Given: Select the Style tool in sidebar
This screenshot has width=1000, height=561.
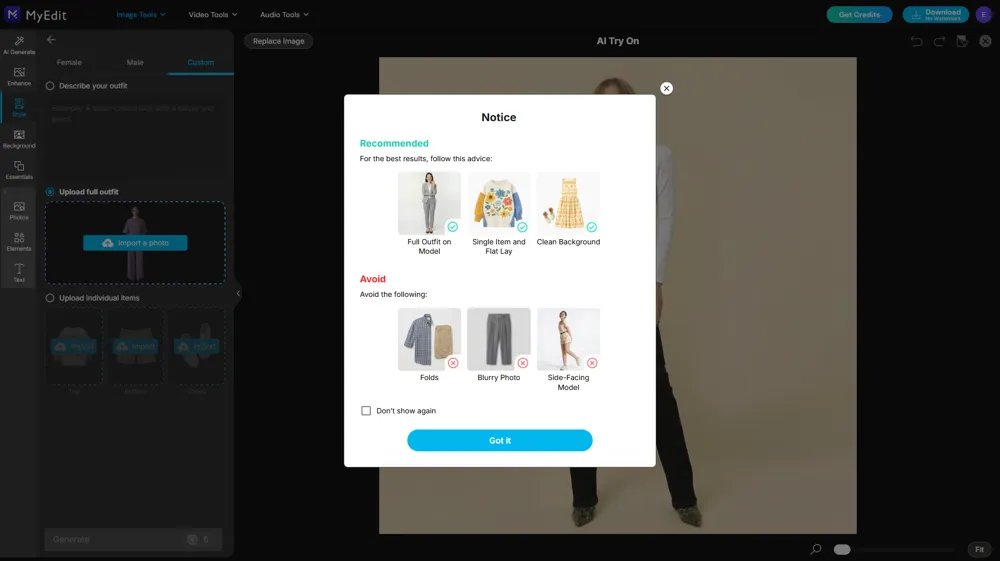Looking at the screenshot, I should (x=19, y=108).
